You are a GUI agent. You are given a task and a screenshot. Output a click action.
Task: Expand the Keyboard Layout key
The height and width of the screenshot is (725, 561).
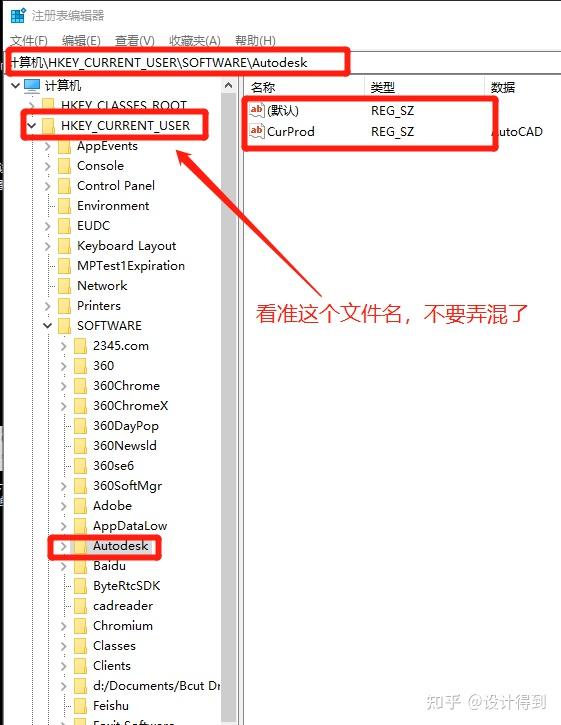pos(47,246)
